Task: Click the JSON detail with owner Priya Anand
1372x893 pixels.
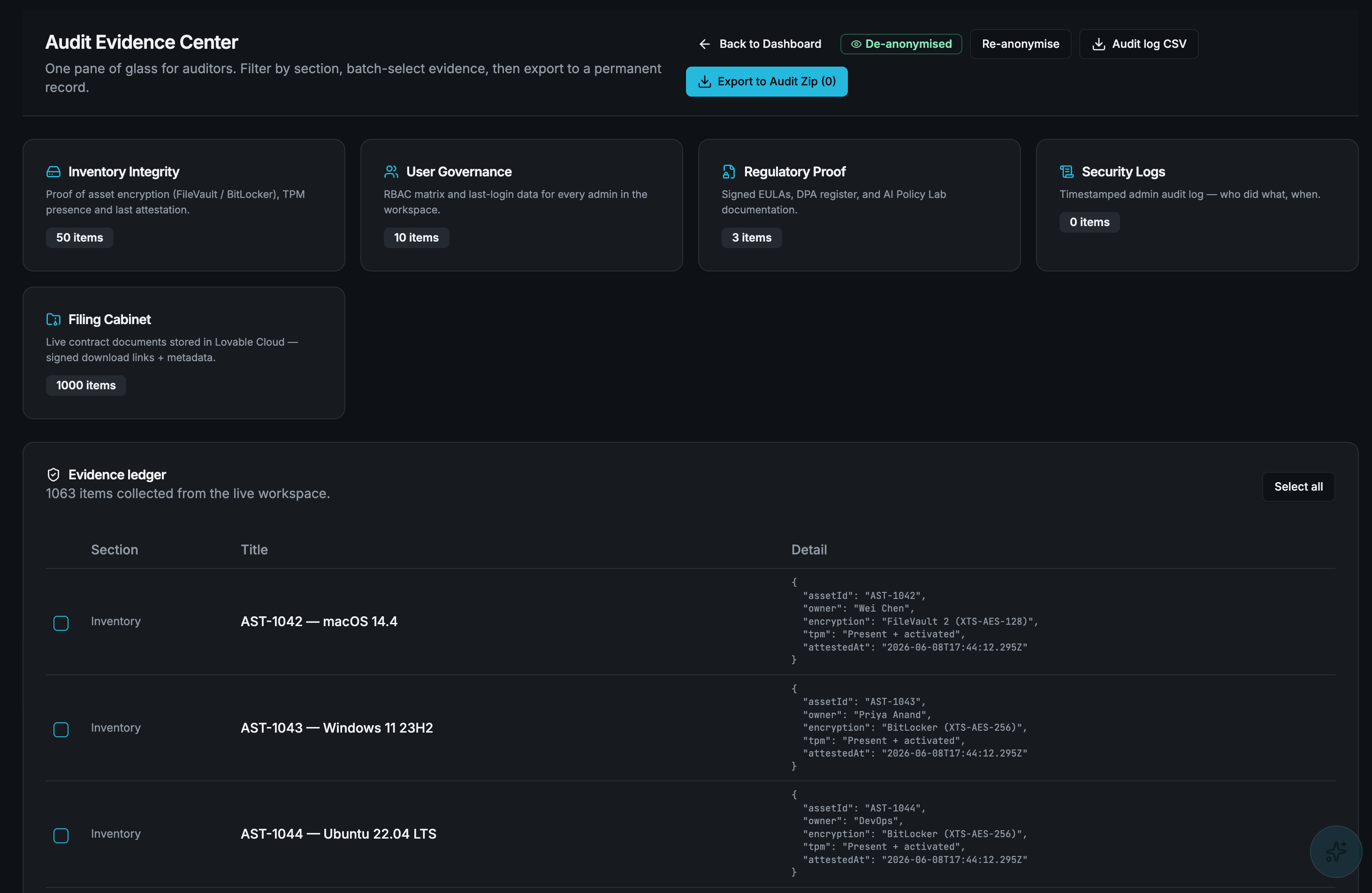Action: click(910, 727)
